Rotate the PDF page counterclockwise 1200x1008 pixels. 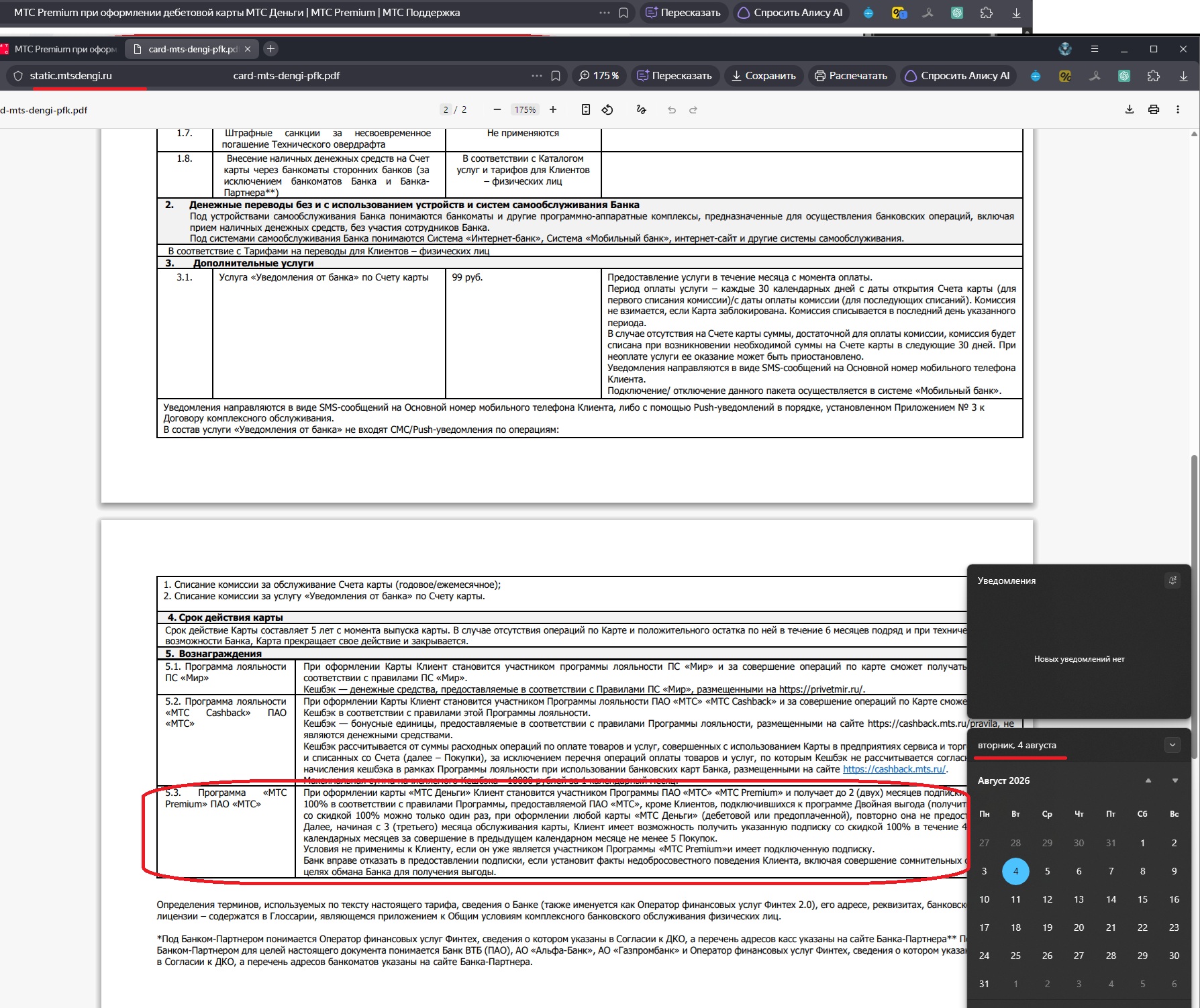pyautogui.click(x=607, y=110)
